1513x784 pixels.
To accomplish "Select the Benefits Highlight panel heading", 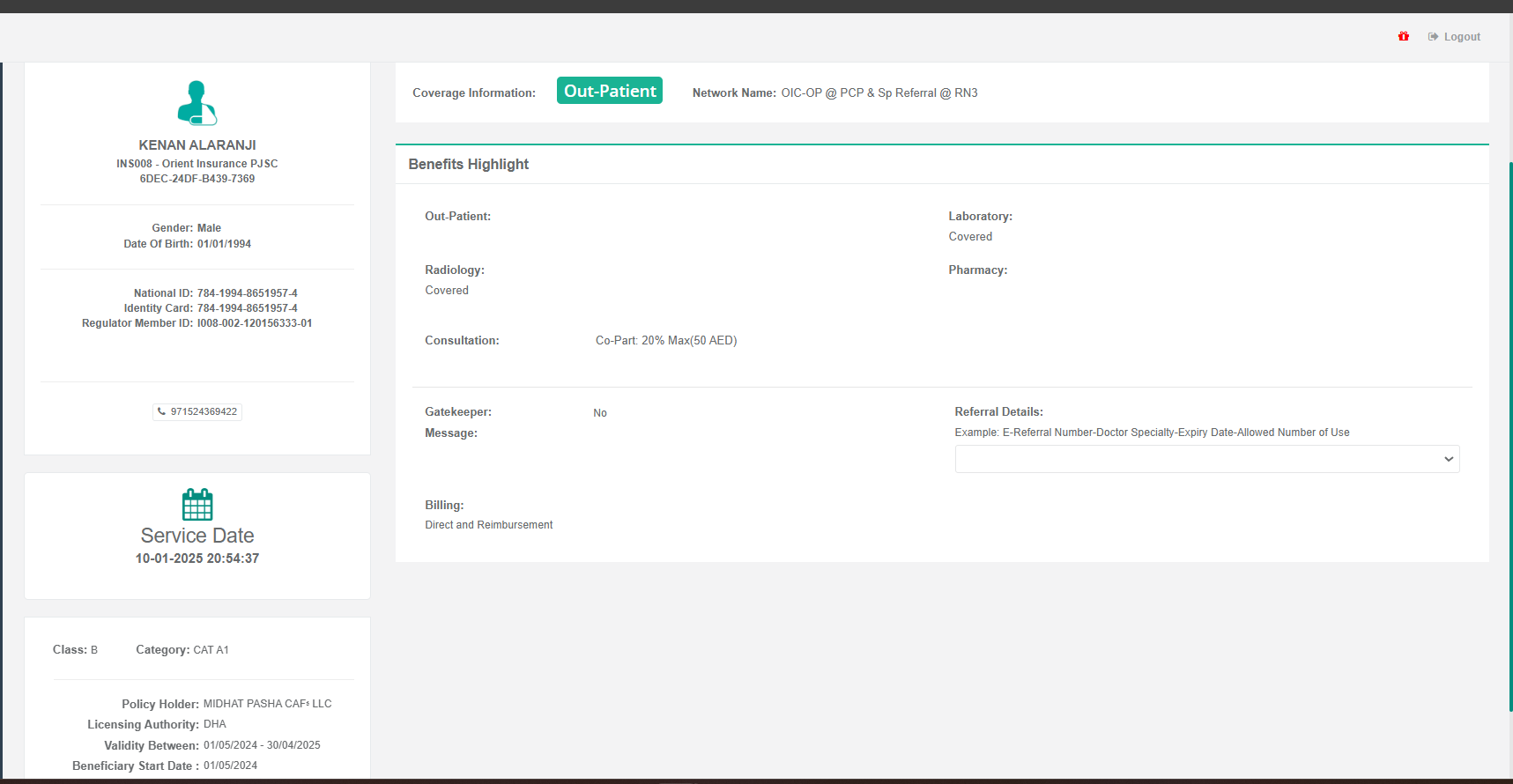I will click(468, 165).
